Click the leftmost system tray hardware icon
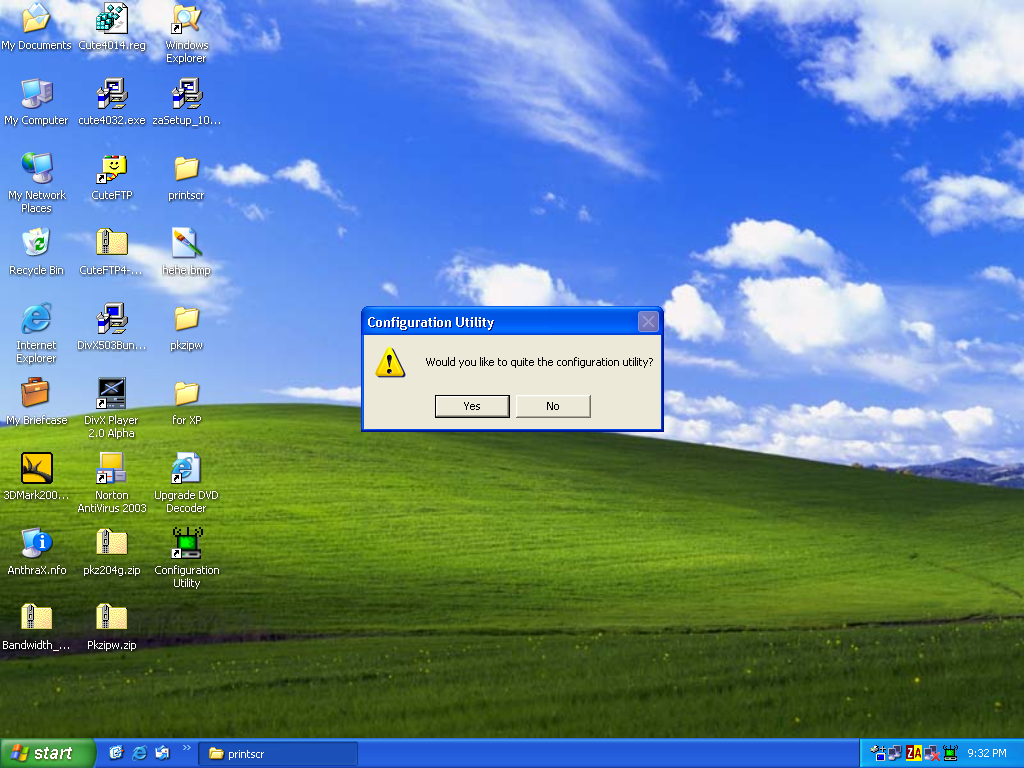 [x=878, y=754]
